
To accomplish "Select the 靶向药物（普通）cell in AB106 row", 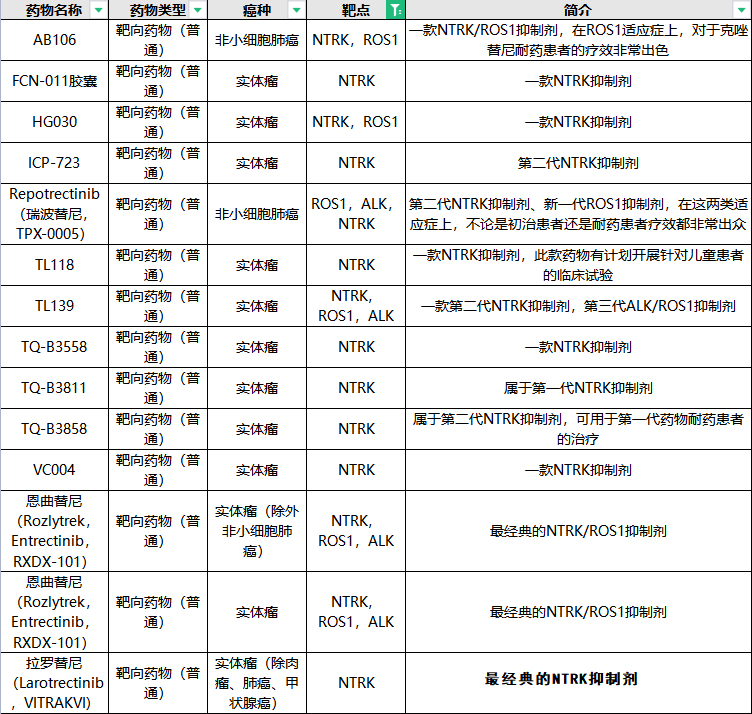I will (158, 40).
